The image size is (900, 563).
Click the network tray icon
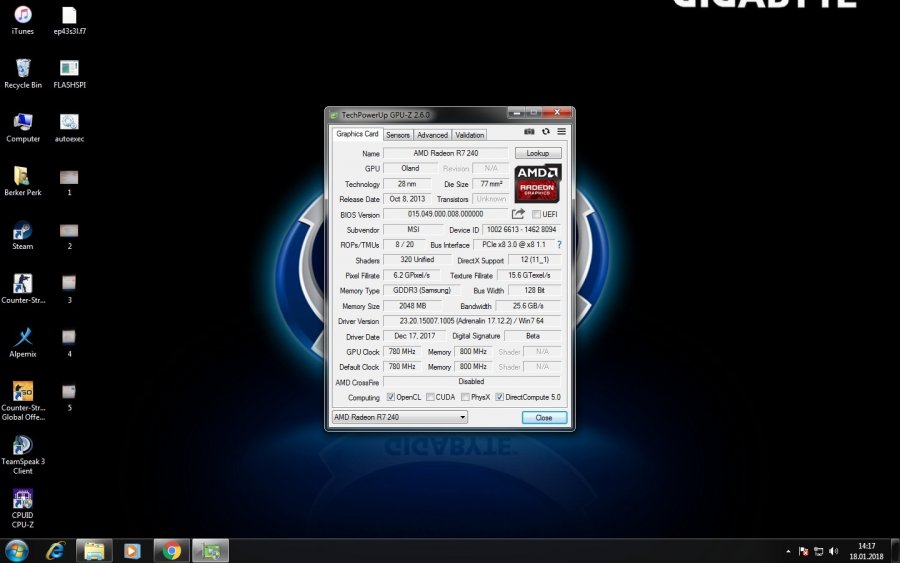tap(818, 552)
